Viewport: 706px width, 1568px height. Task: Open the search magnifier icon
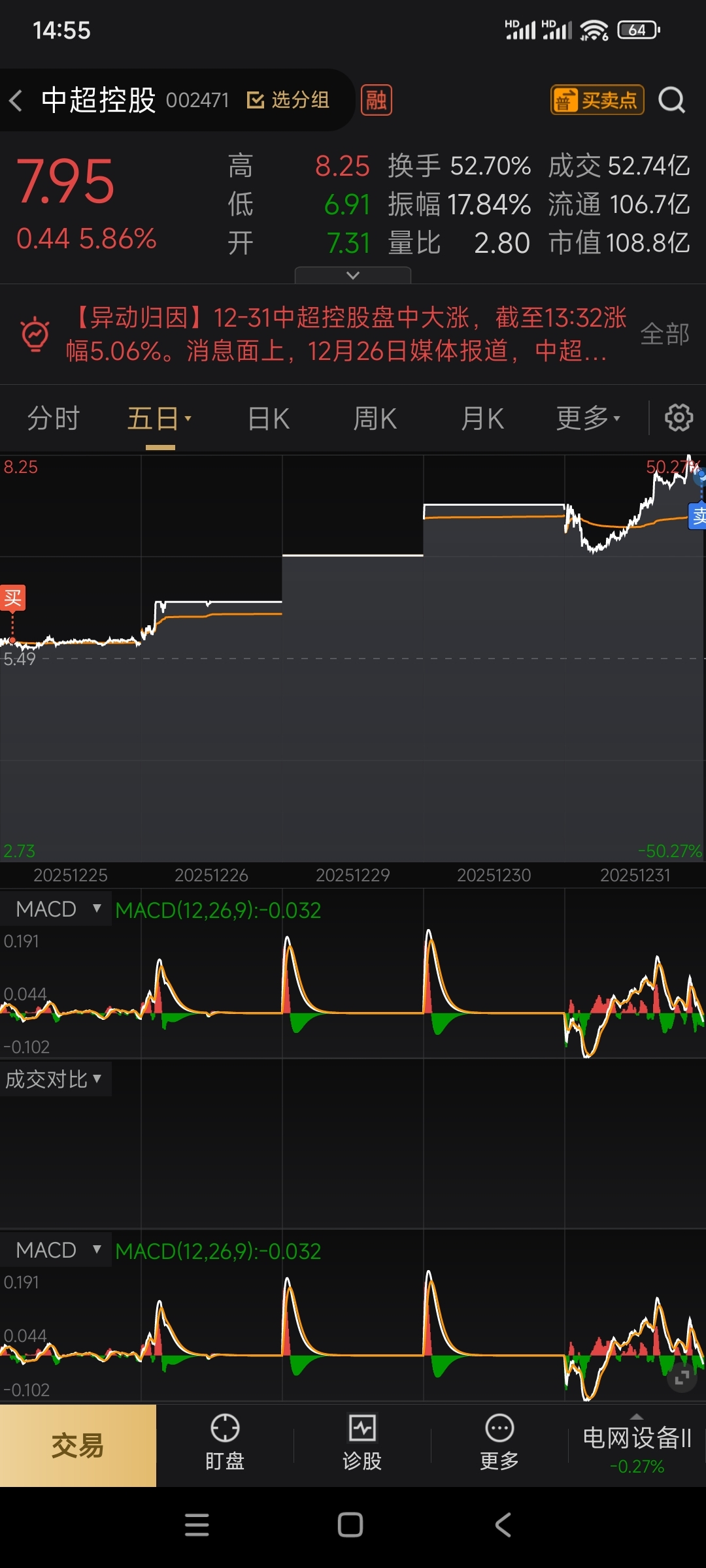671,101
